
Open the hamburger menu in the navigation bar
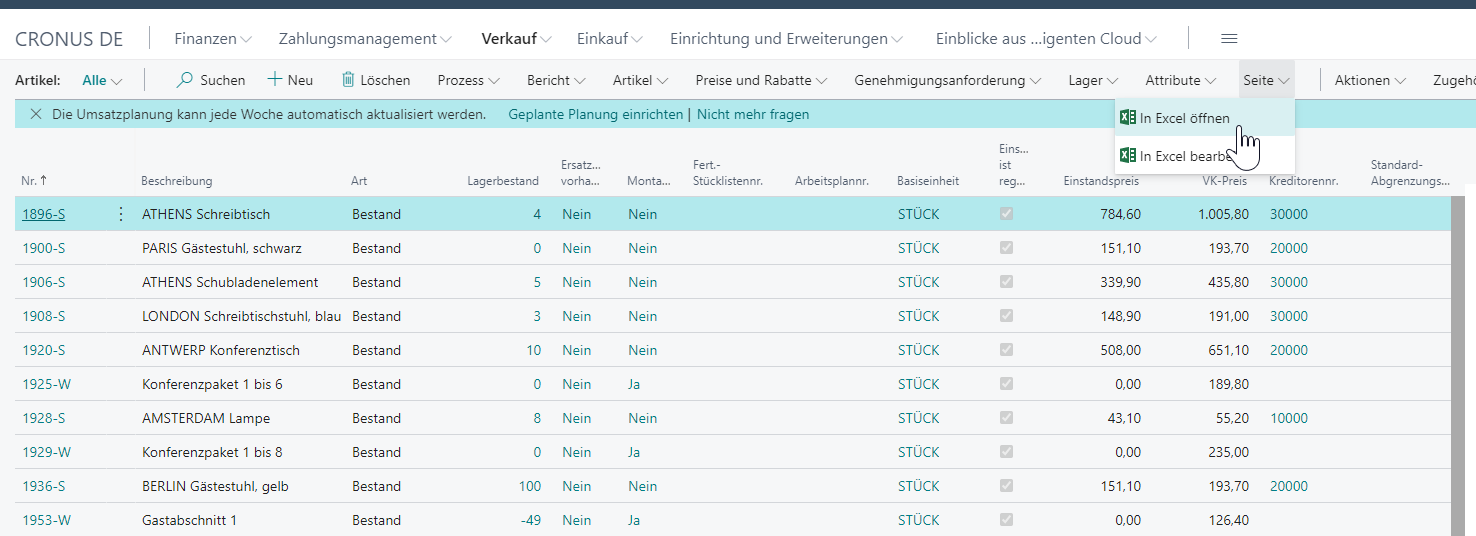(x=1229, y=39)
